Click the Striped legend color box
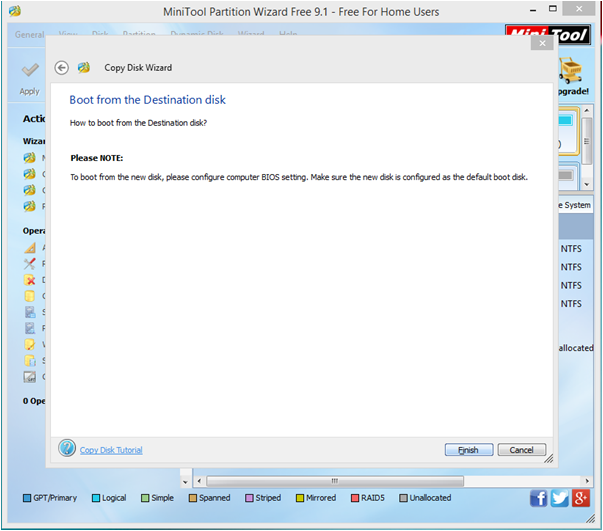The image size is (603, 531). click(249, 498)
